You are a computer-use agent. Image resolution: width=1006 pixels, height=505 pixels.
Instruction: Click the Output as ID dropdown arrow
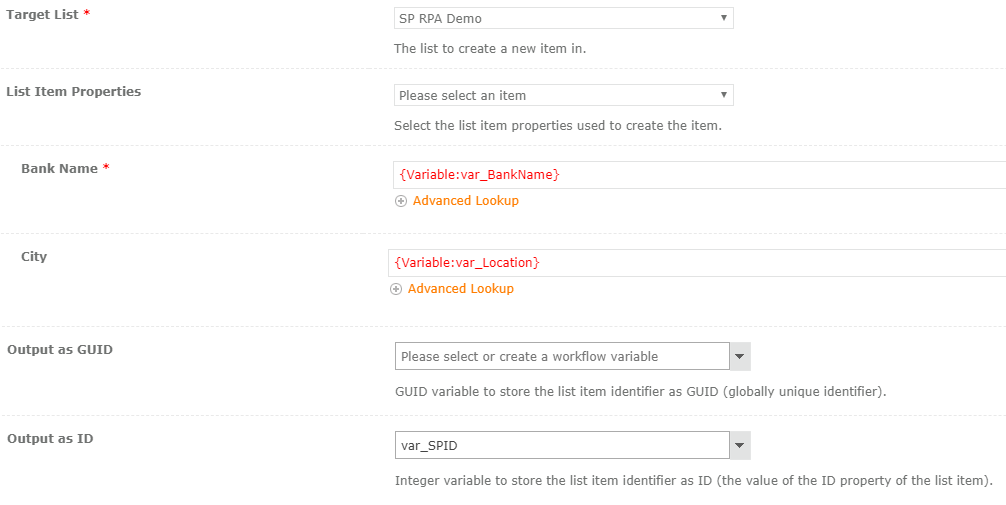[x=740, y=445]
